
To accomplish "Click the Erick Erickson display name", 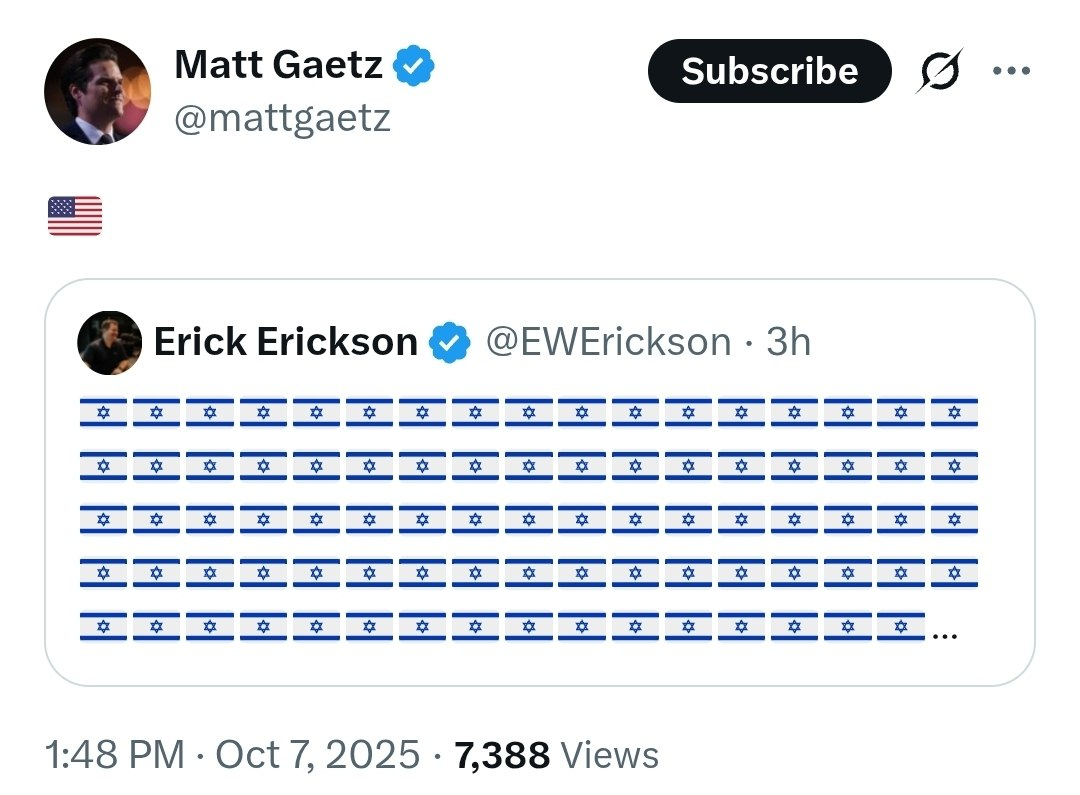I will click(285, 343).
